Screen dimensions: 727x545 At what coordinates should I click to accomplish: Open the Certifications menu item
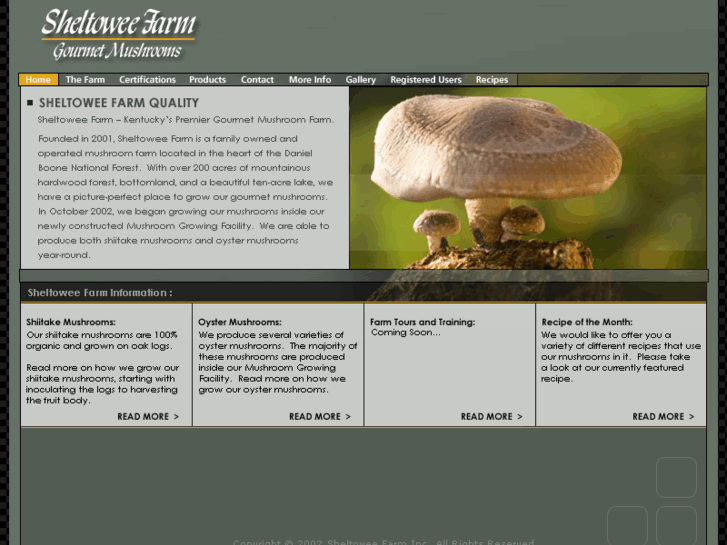pyautogui.click(x=147, y=80)
